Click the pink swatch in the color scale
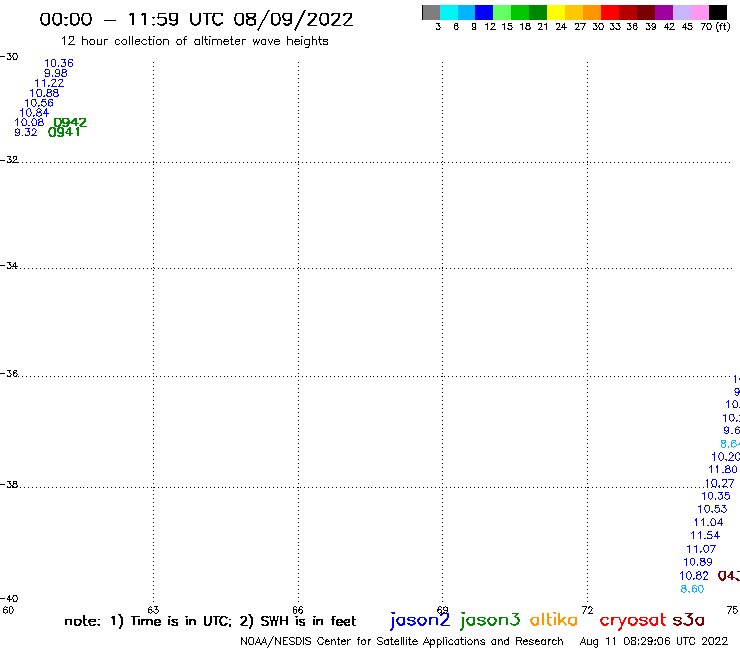This screenshot has height=650, width=740. tap(700, 12)
